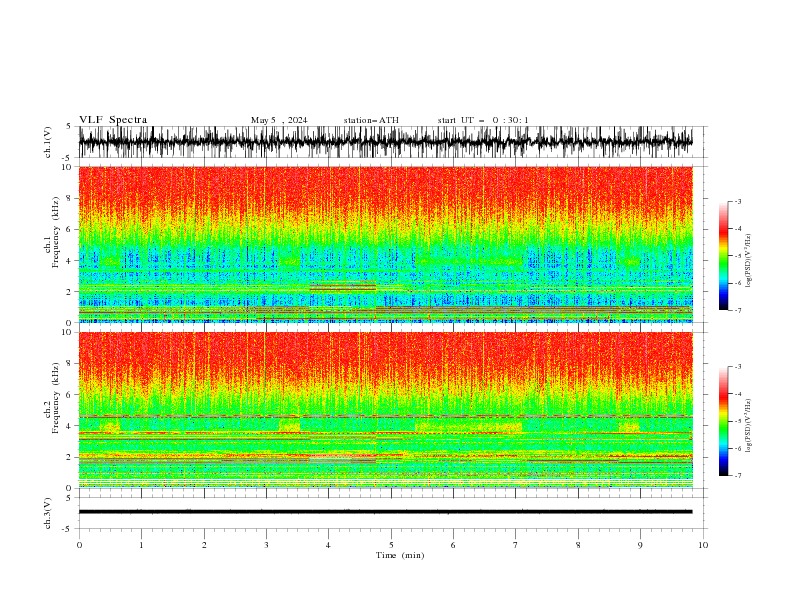792x612 pixels.
Task: Click the ch.3 flat black waveform trace
Action: pyautogui.click(x=385, y=512)
